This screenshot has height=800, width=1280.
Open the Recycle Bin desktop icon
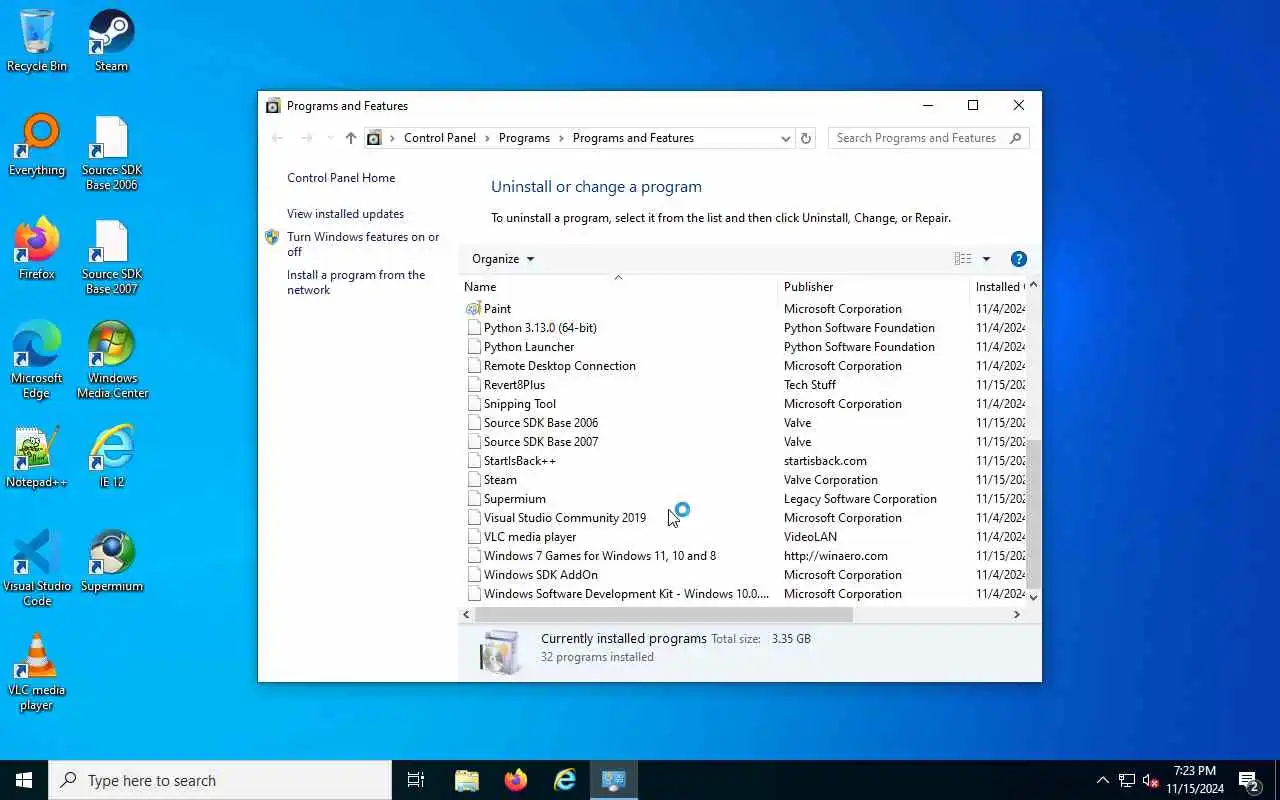[37, 41]
